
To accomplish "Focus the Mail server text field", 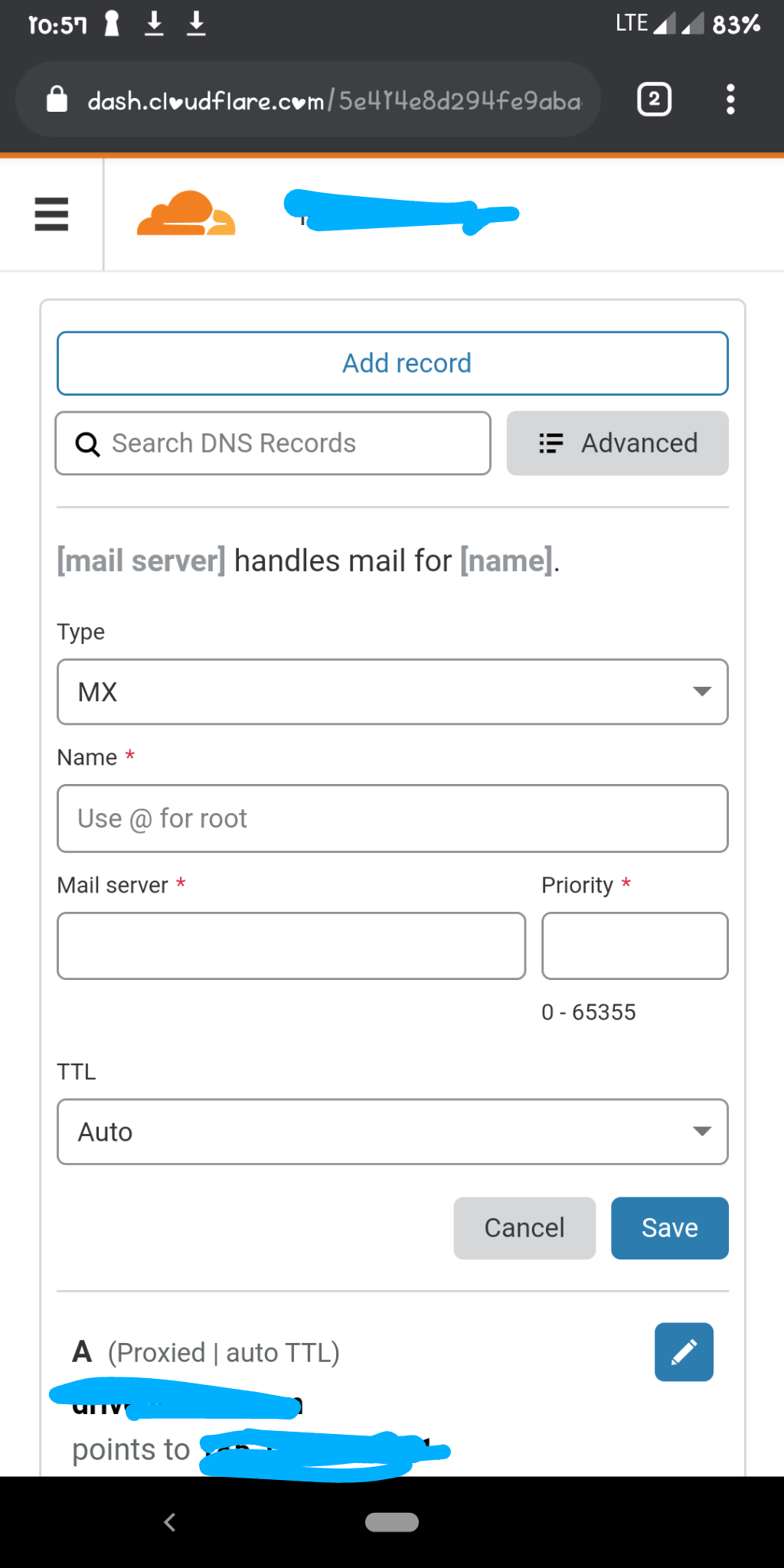I will (x=291, y=946).
